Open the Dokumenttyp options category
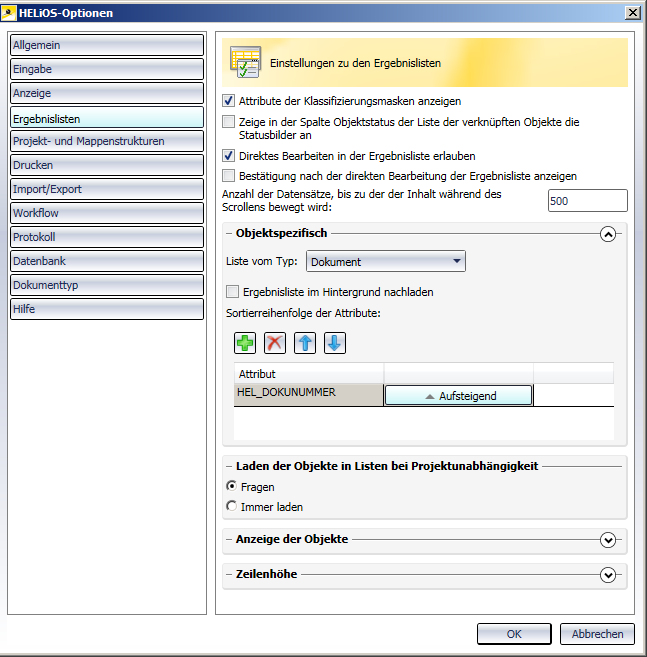Viewport: 647px width, 657px height. point(107,285)
